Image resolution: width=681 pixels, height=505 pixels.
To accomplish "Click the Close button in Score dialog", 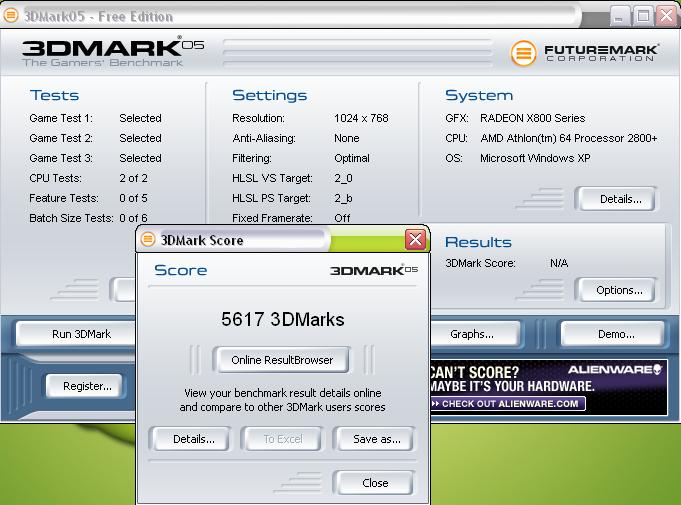I will click(x=375, y=483).
